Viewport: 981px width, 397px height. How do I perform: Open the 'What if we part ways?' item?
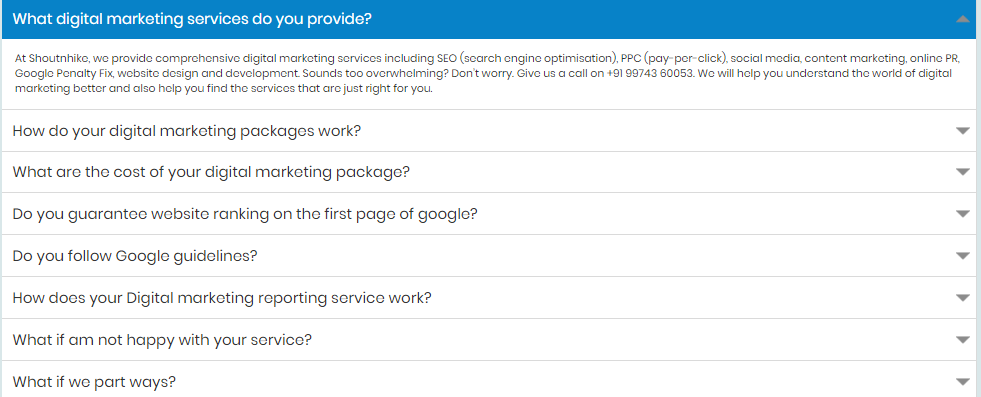pyautogui.click(x=489, y=379)
